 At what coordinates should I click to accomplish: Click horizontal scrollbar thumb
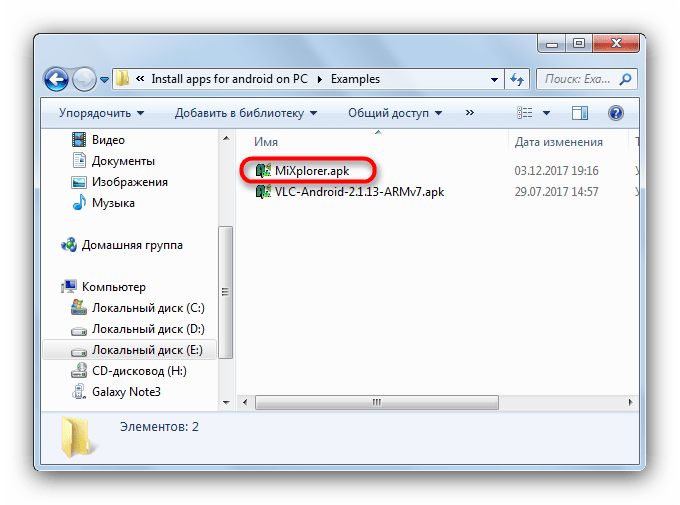point(377,402)
